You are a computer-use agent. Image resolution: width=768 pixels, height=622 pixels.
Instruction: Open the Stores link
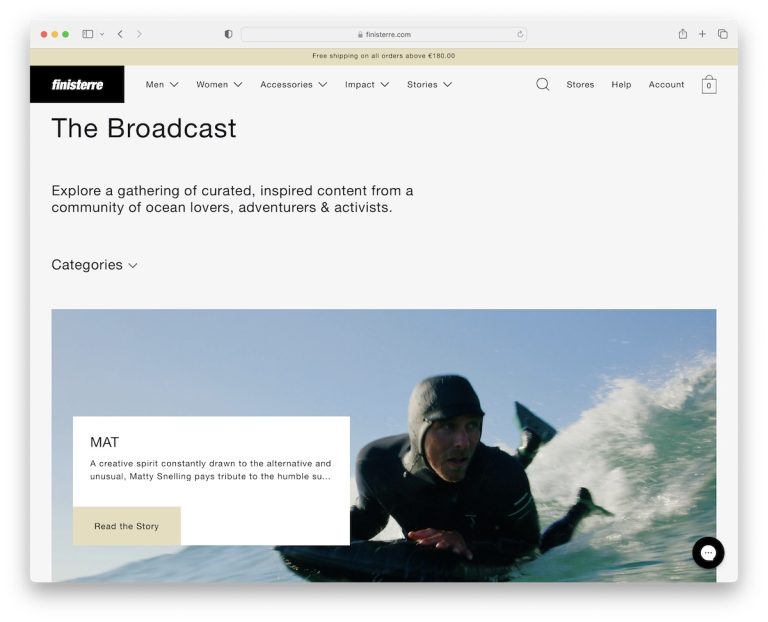(x=580, y=85)
